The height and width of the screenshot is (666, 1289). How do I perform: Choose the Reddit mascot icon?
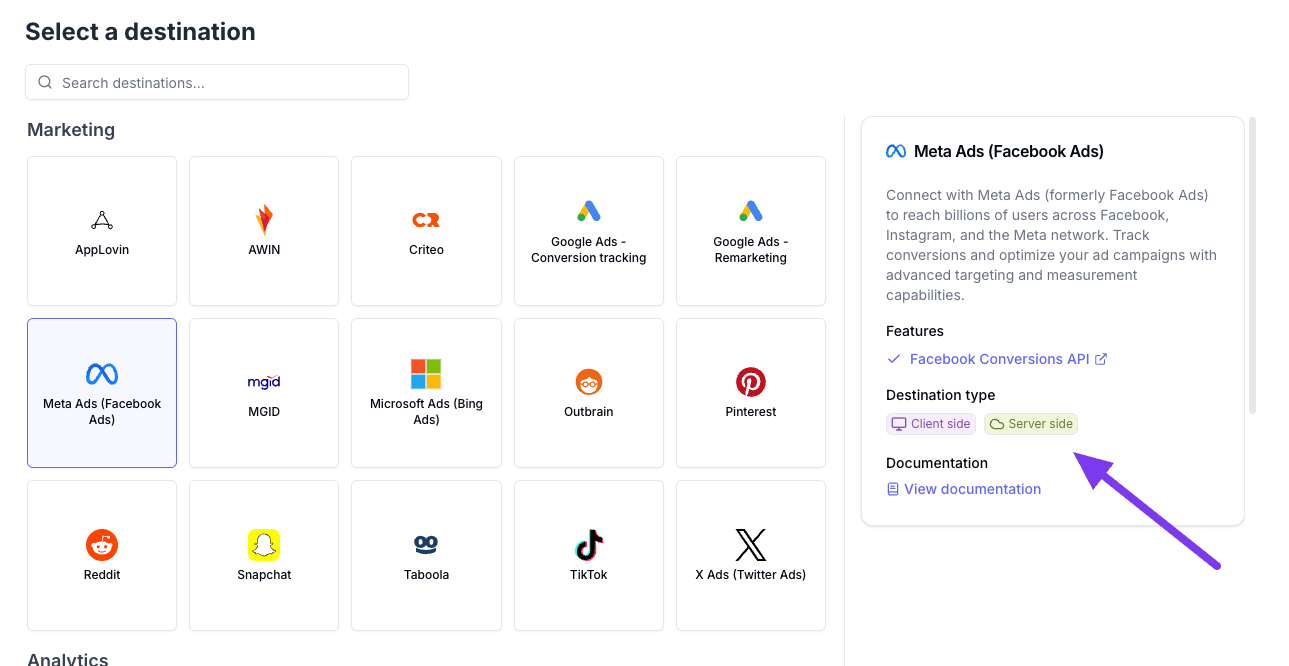point(102,545)
